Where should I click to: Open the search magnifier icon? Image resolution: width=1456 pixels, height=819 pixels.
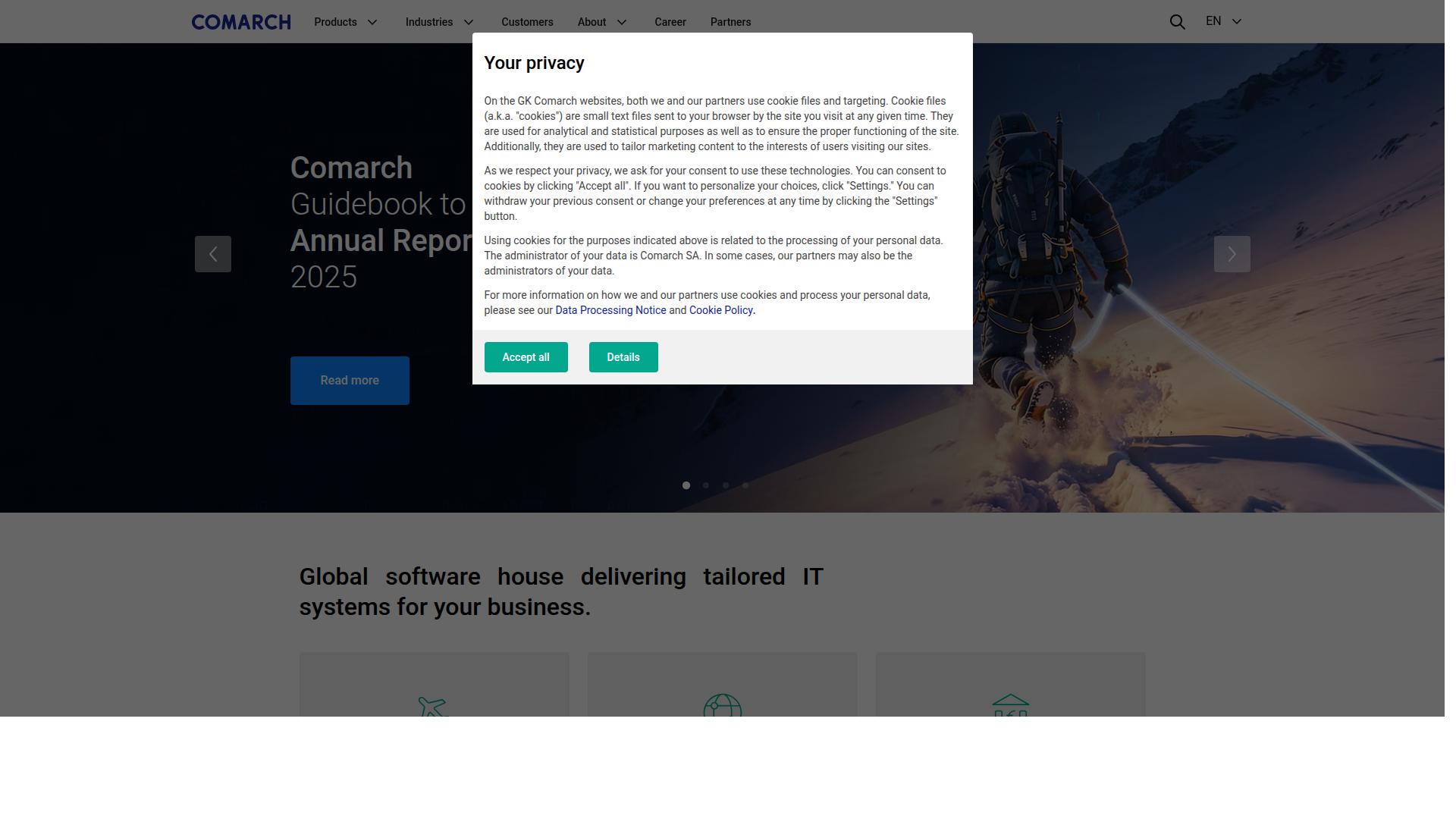click(x=1177, y=22)
